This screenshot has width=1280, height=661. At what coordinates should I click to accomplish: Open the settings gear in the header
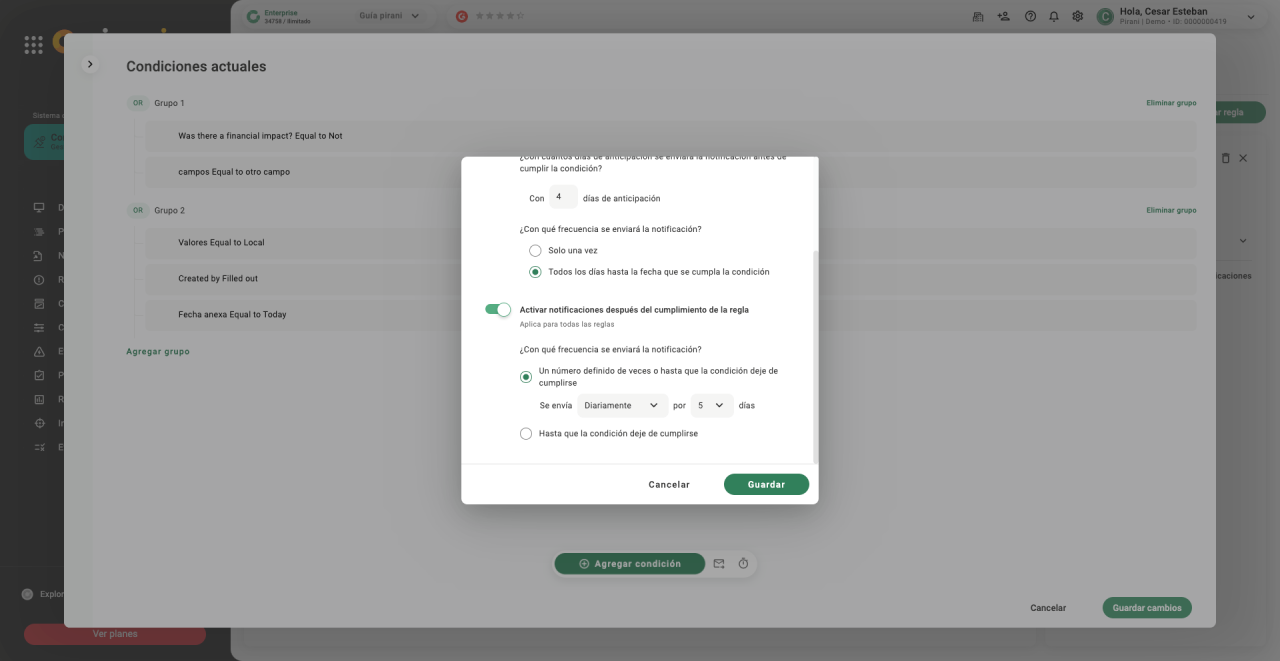coord(1077,16)
